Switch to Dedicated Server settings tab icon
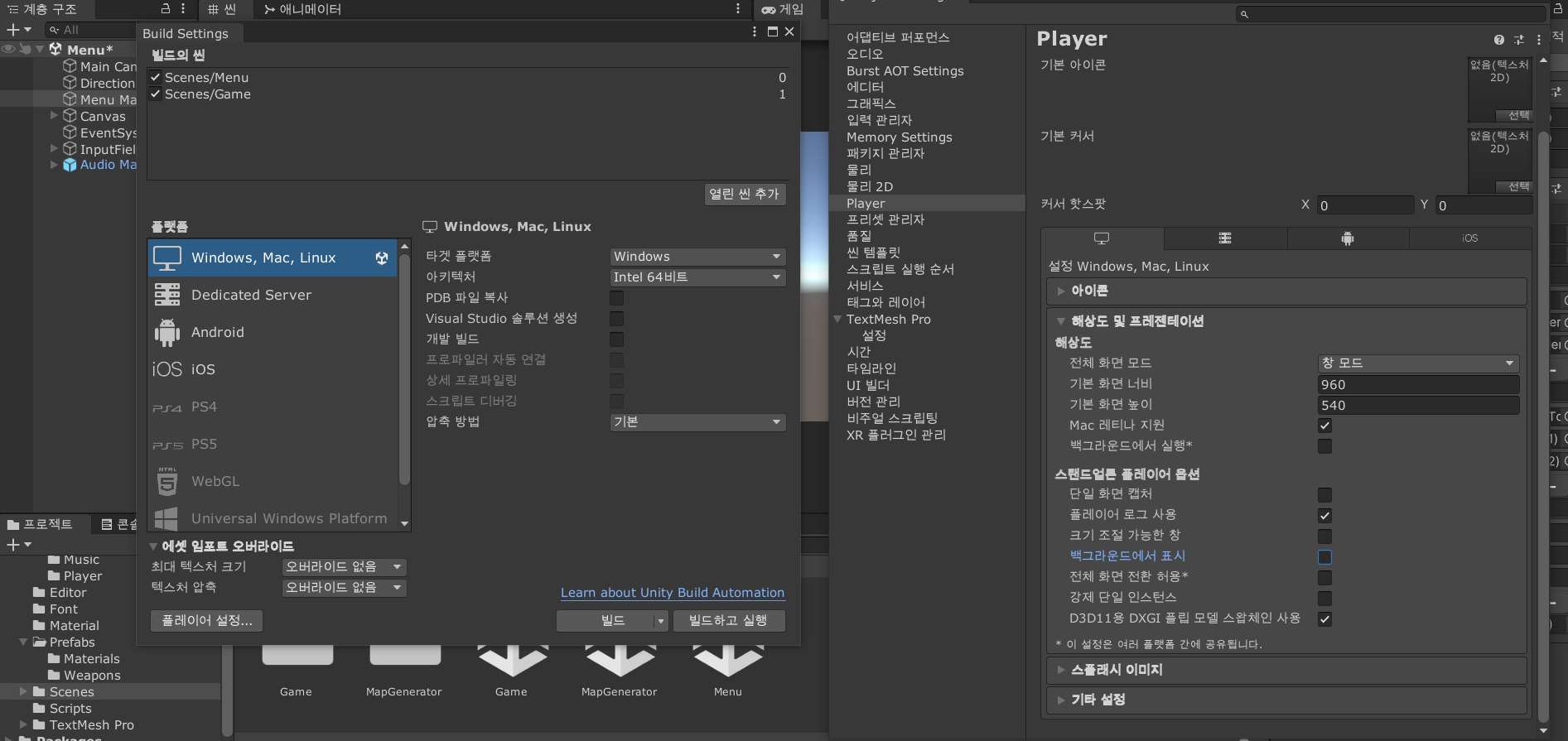This screenshot has width=1568, height=741. pos(1225,238)
